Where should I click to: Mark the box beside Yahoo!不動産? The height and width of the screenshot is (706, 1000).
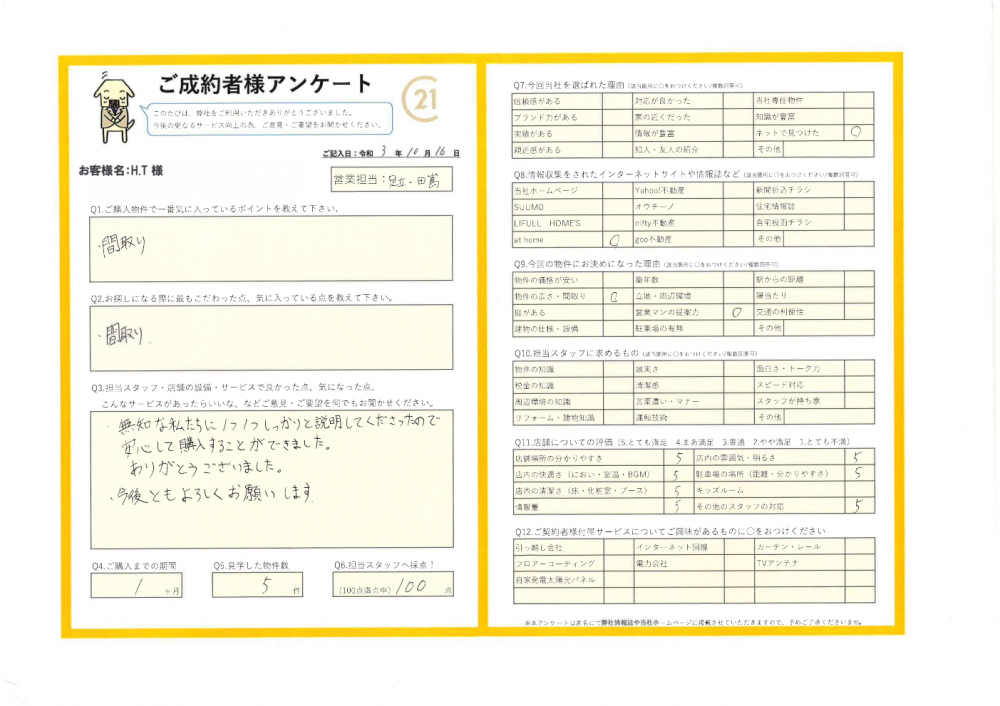tap(738, 189)
